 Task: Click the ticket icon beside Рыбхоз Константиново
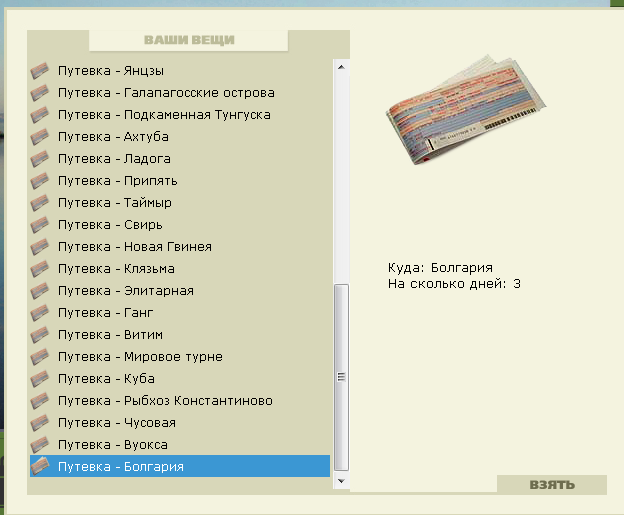click(39, 401)
